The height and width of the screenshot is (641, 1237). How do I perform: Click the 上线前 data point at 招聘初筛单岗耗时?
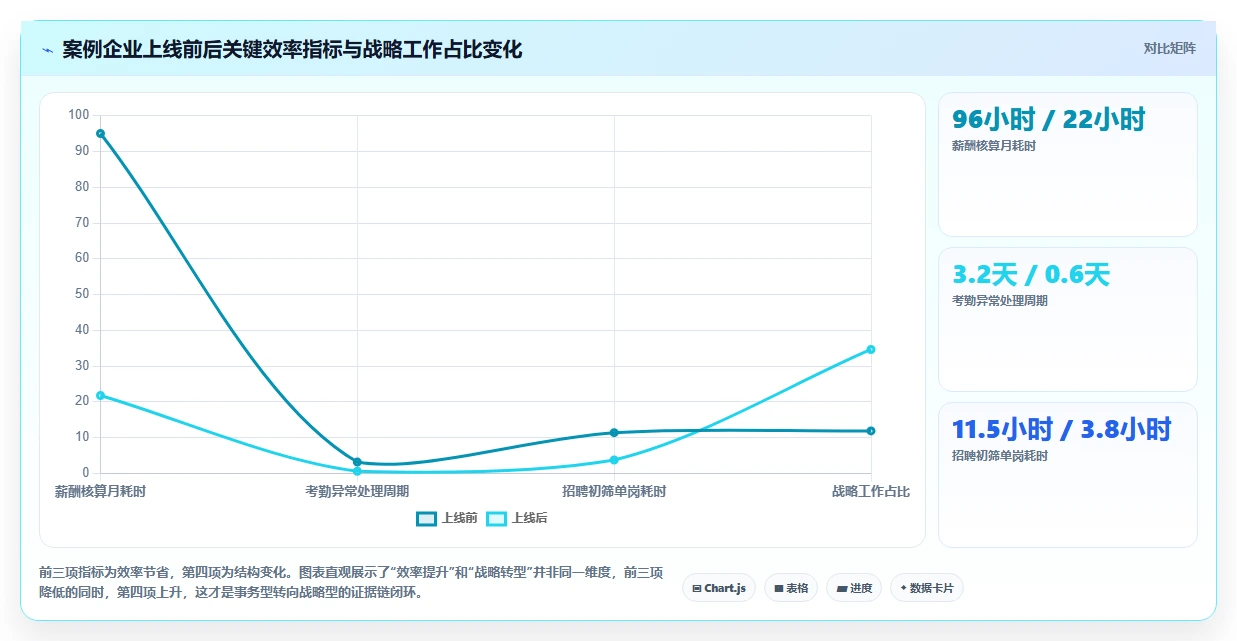click(x=614, y=432)
